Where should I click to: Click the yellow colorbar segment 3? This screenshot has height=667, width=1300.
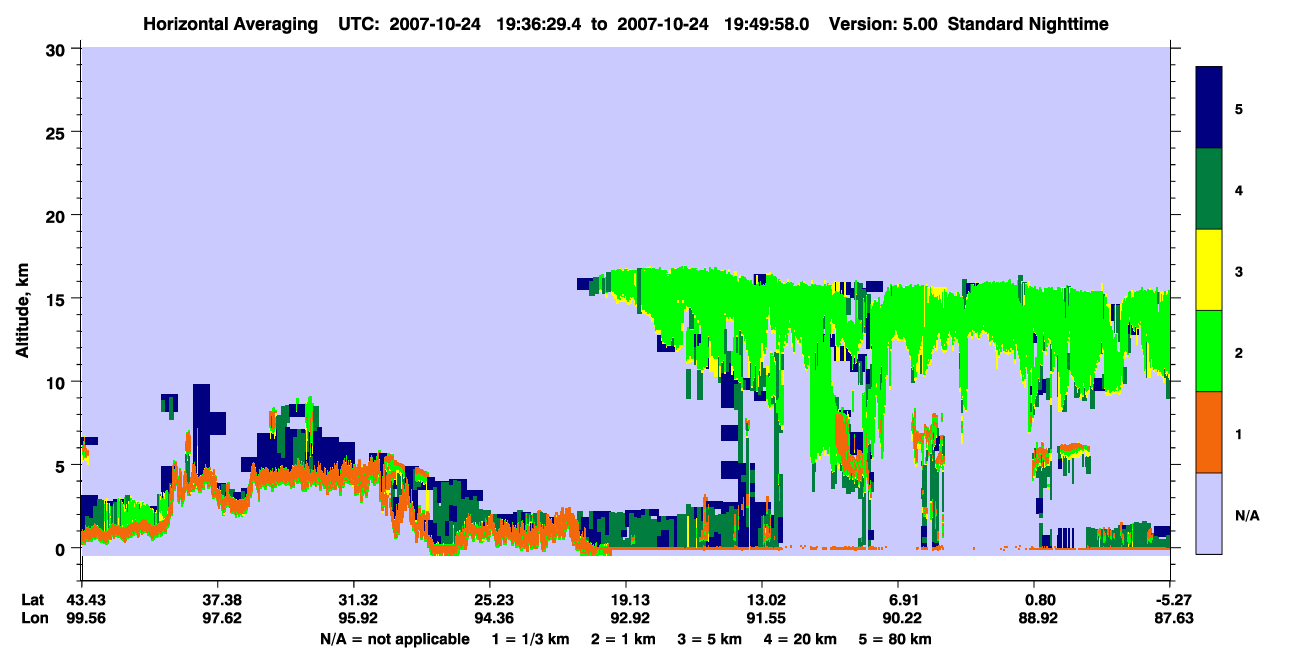[x=1209, y=270]
